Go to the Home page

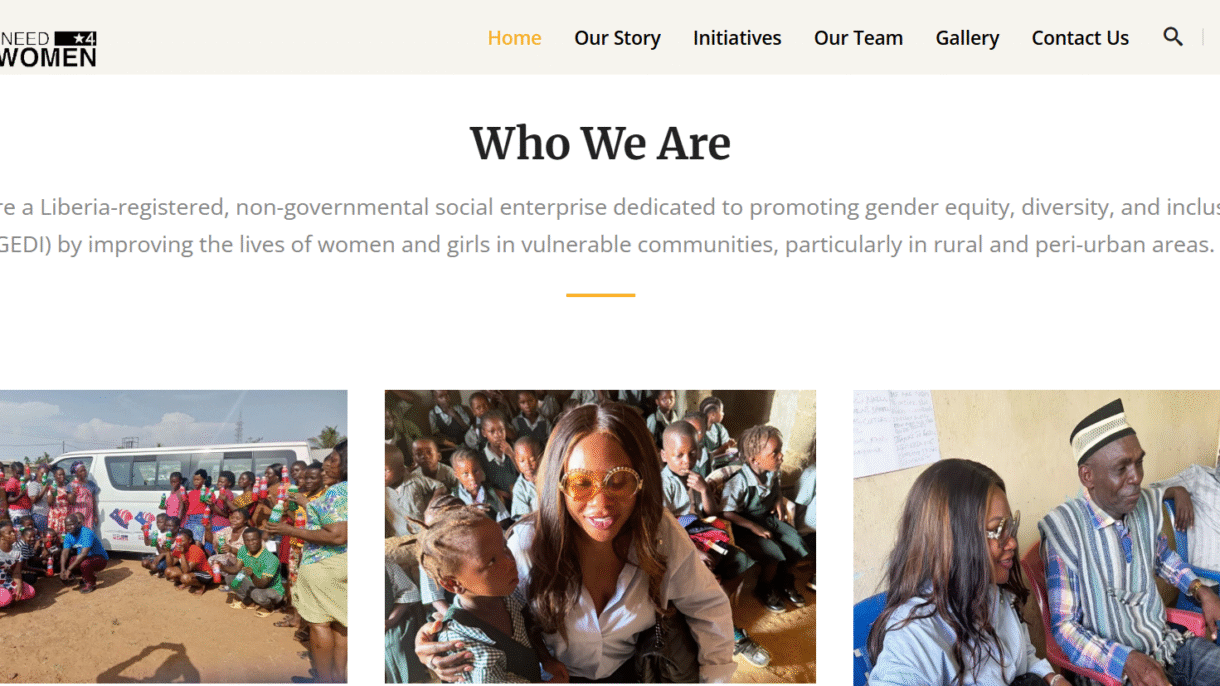[514, 38]
